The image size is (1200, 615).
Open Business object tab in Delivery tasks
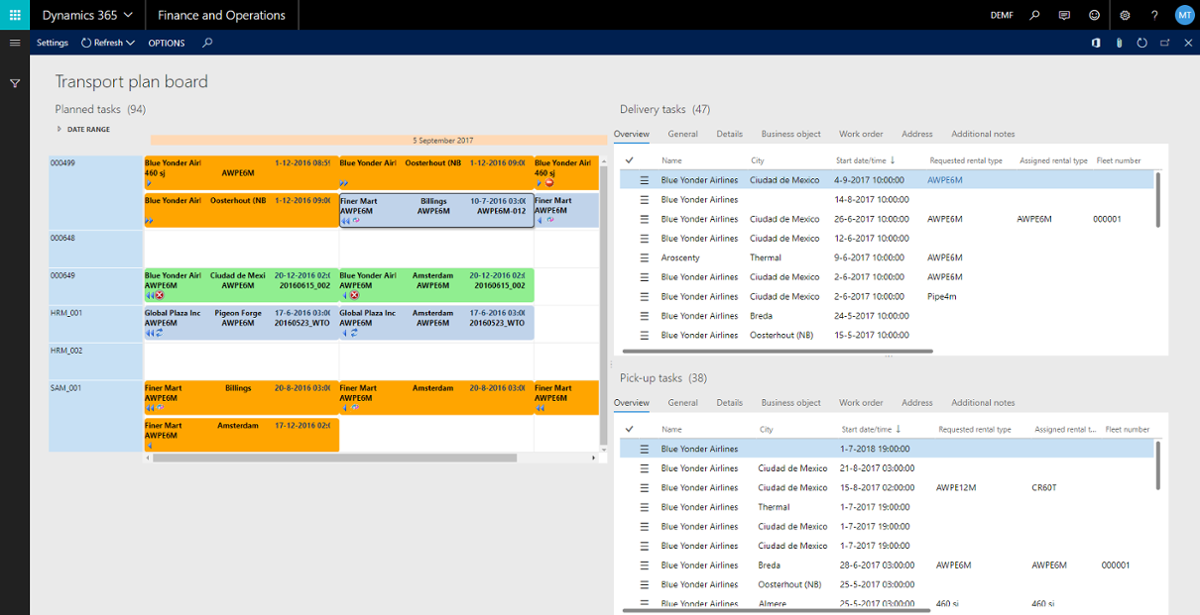tap(791, 134)
